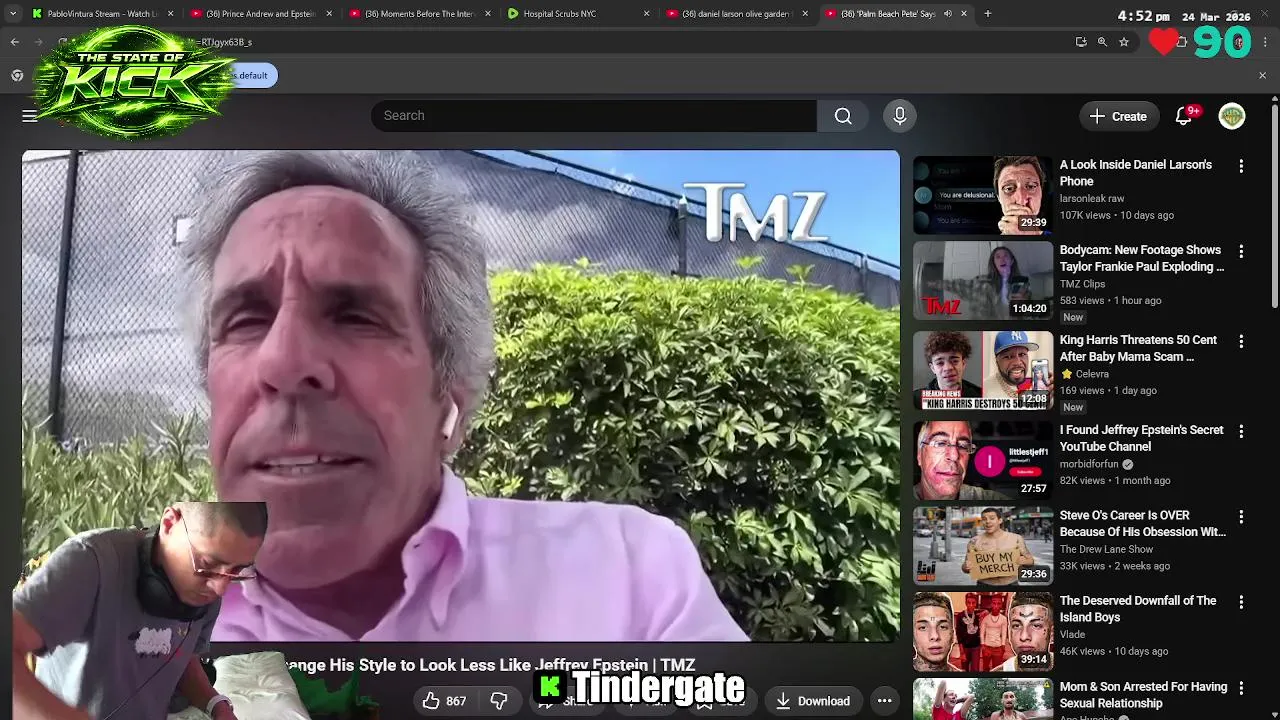Click the Island Boys 39:14 thumbnail
Screen dimensions: 1280x720
point(983,631)
